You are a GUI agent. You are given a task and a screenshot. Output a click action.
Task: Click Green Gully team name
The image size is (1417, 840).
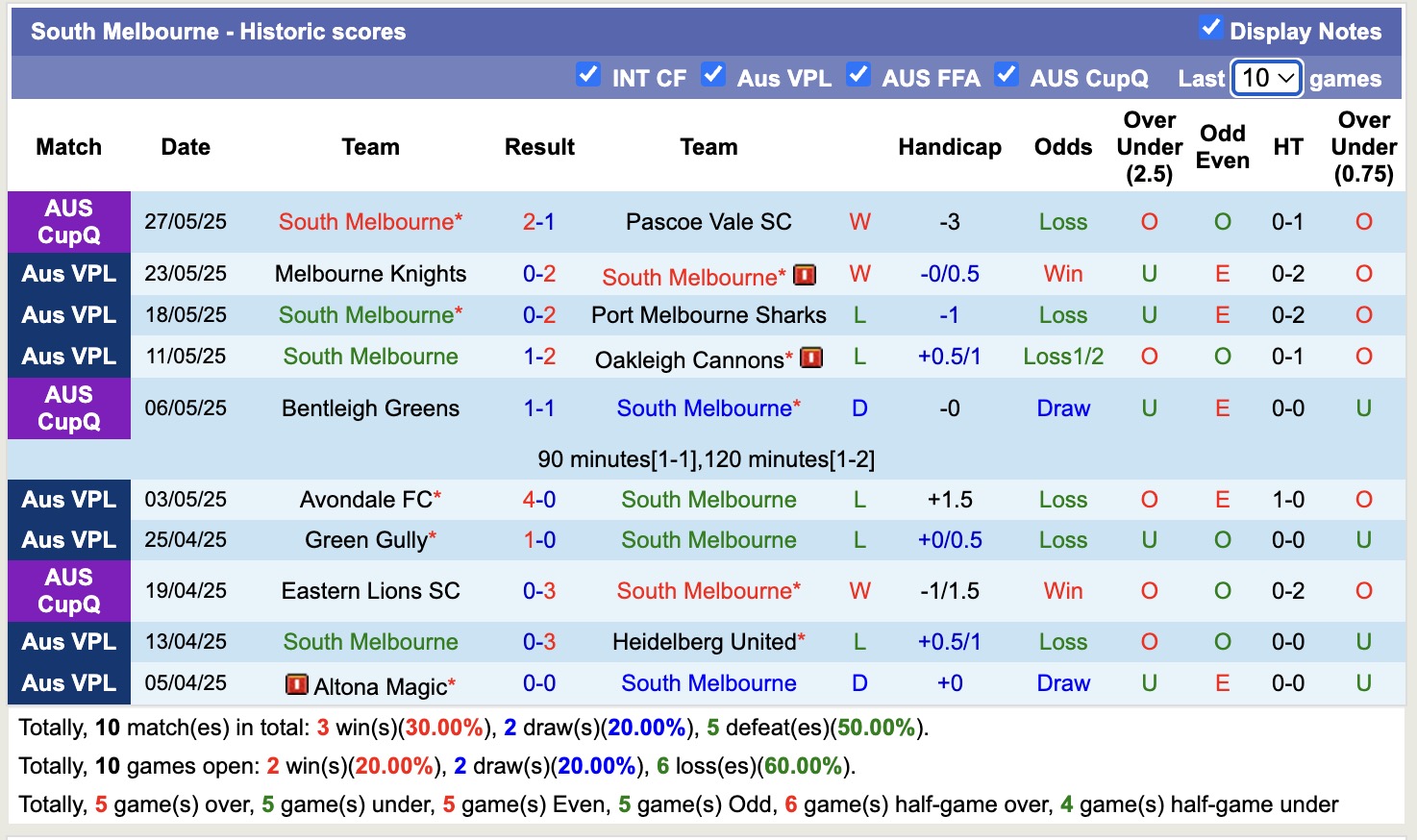(363, 539)
